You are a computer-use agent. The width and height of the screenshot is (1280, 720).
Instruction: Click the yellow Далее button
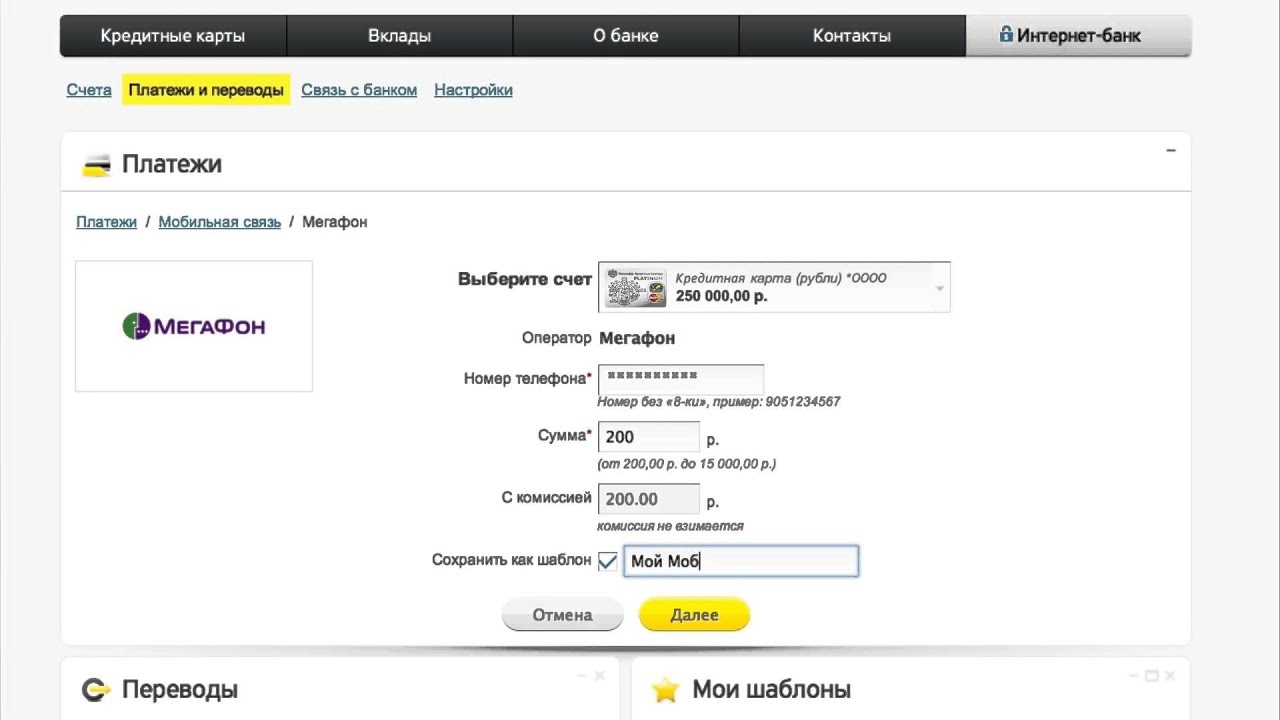(694, 615)
